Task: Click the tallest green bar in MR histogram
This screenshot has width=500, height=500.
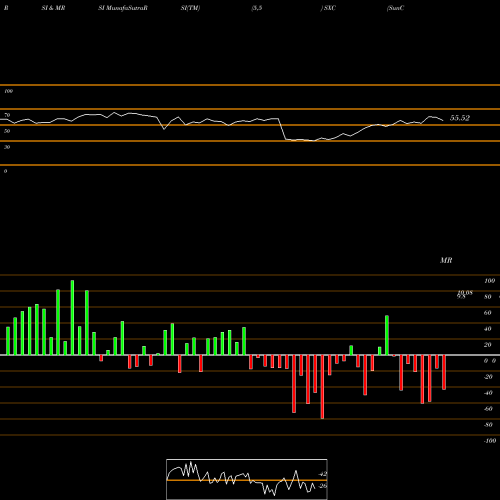Action: coord(72,318)
